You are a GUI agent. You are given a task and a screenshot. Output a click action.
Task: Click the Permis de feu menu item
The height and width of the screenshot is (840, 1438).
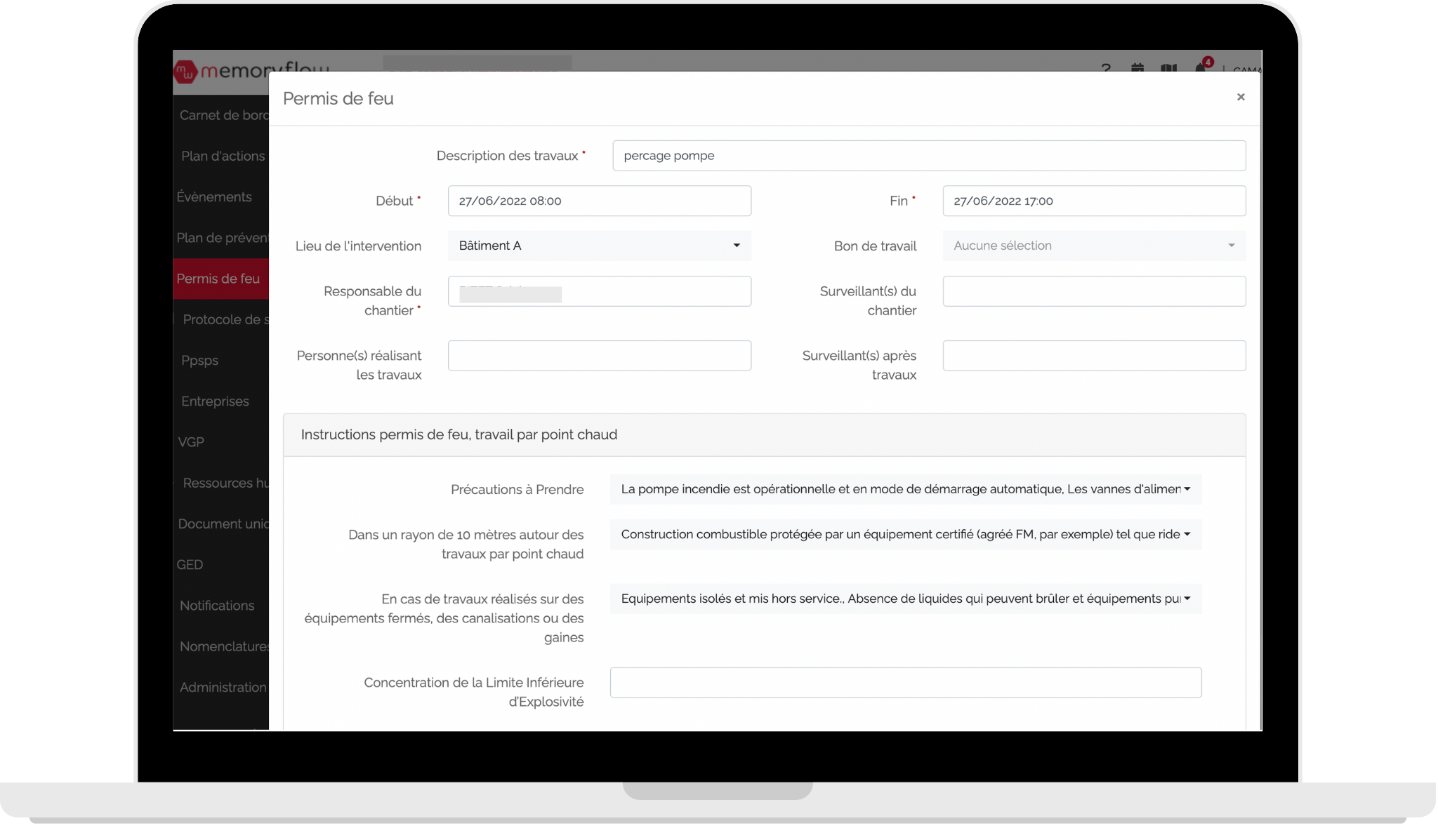pyautogui.click(x=218, y=278)
